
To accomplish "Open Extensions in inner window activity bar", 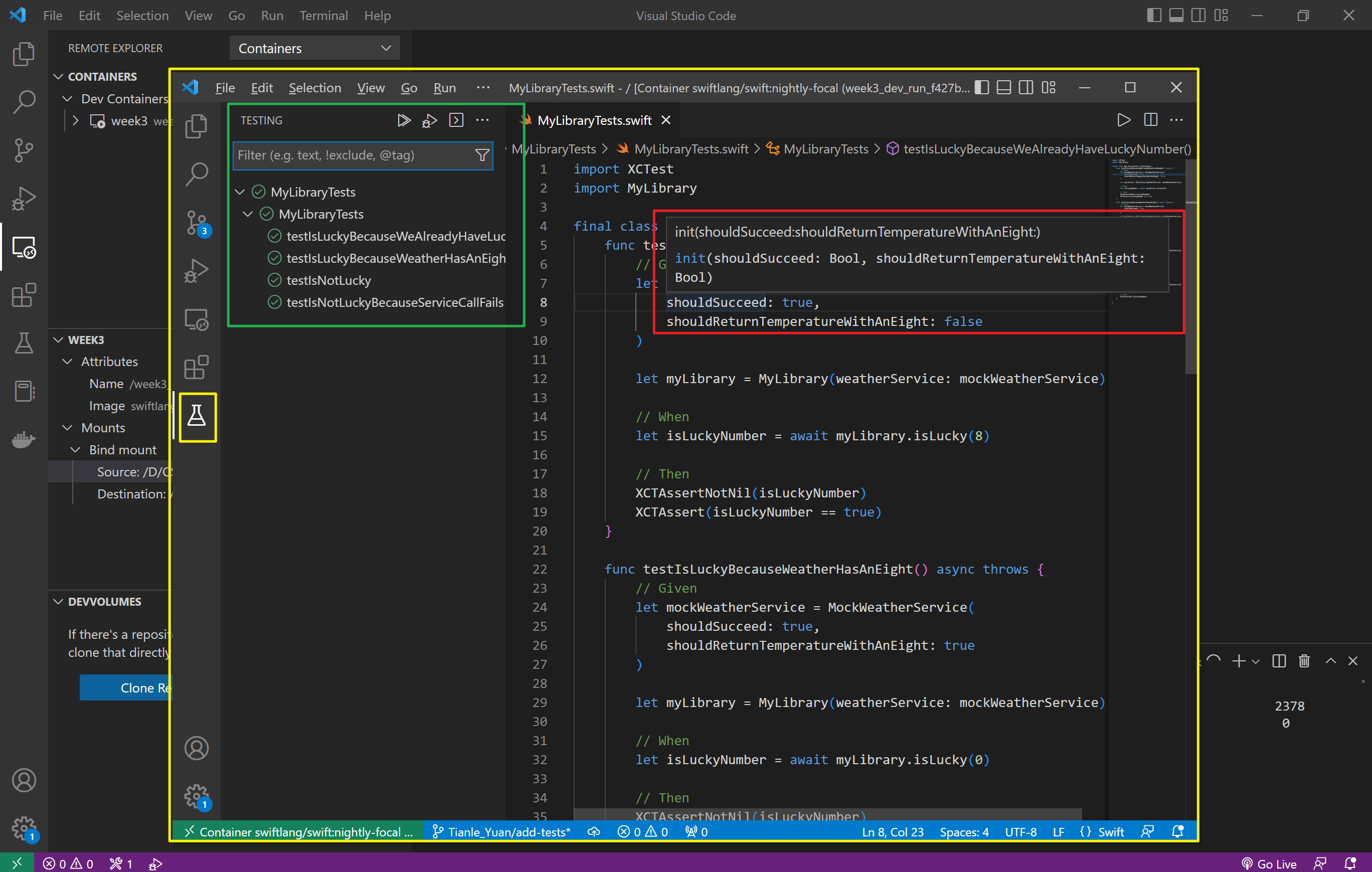I will pyautogui.click(x=197, y=368).
